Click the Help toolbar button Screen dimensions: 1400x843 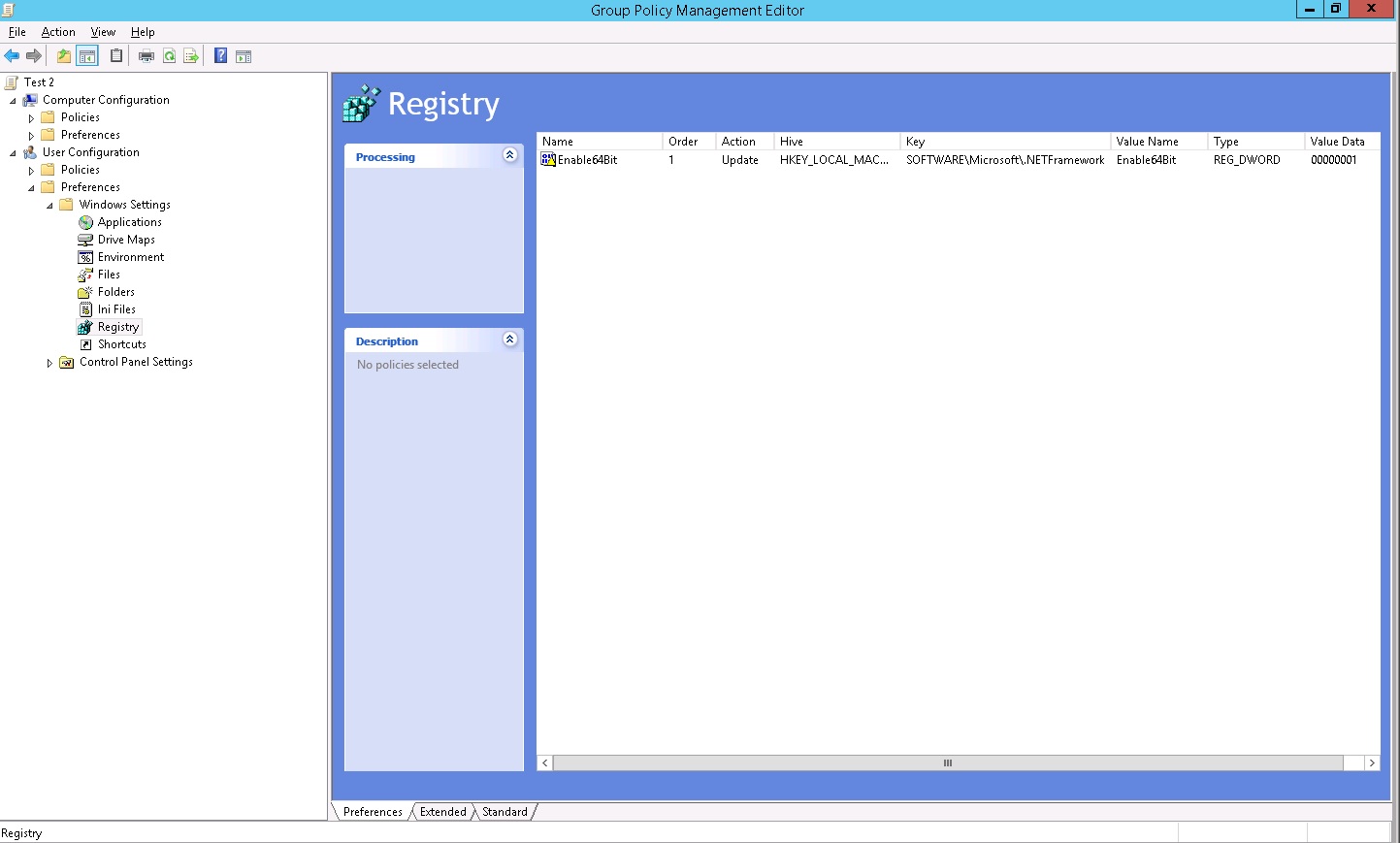coord(219,55)
